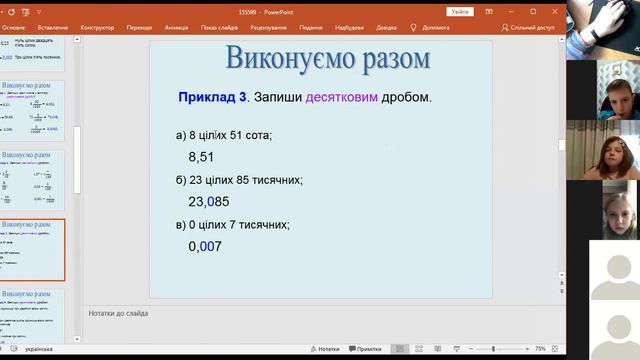Click Fit Slide to Window icon

(555, 349)
